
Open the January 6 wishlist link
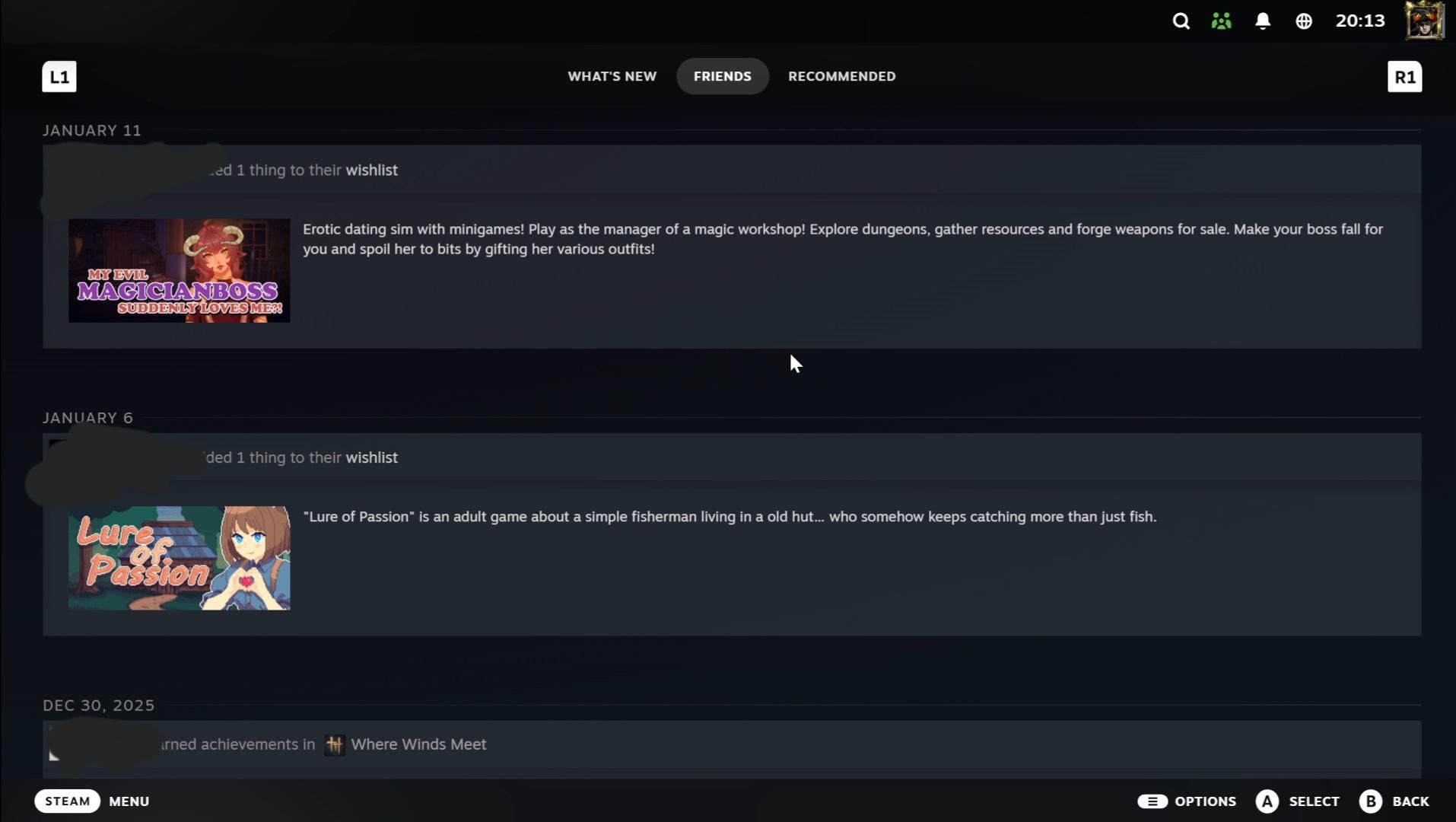371,457
